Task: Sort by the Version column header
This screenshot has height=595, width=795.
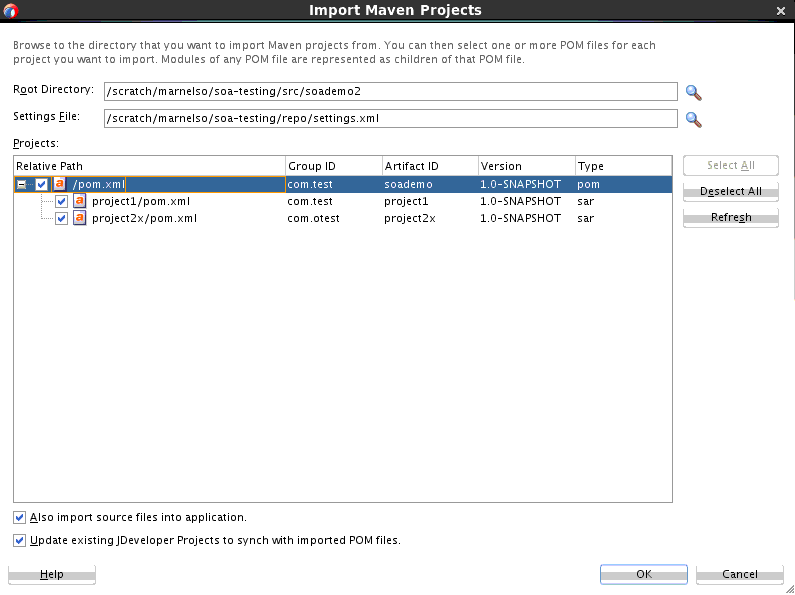Action: coord(527,166)
